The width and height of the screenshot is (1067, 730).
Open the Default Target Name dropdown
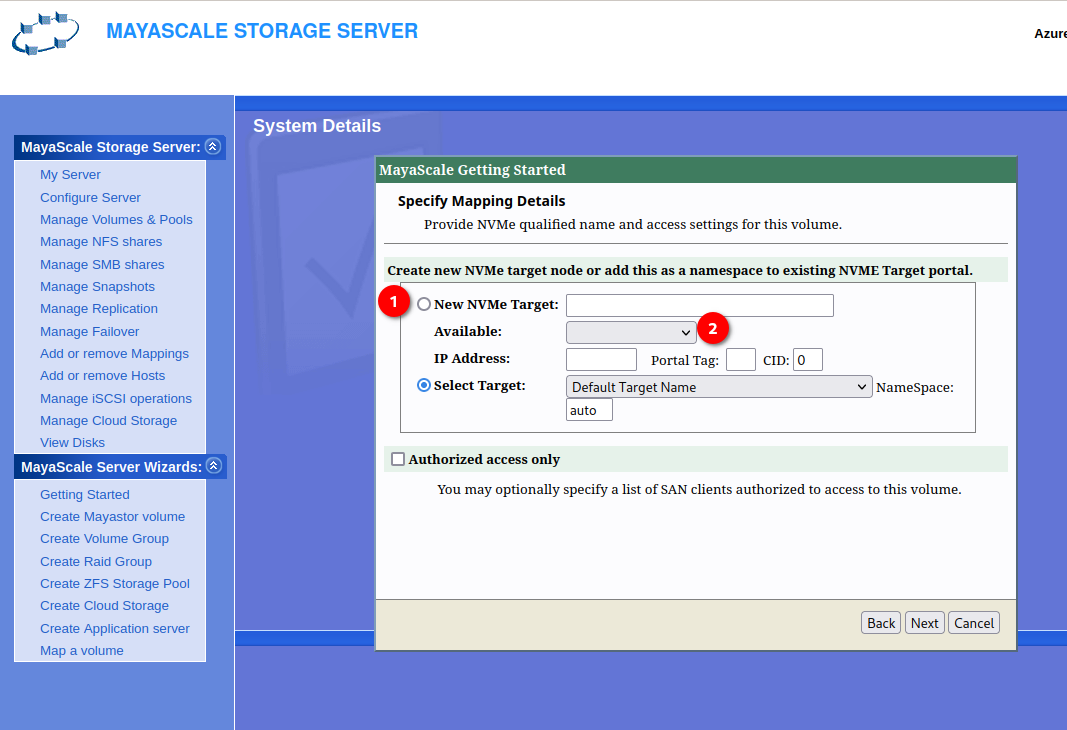[x=718, y=387]
